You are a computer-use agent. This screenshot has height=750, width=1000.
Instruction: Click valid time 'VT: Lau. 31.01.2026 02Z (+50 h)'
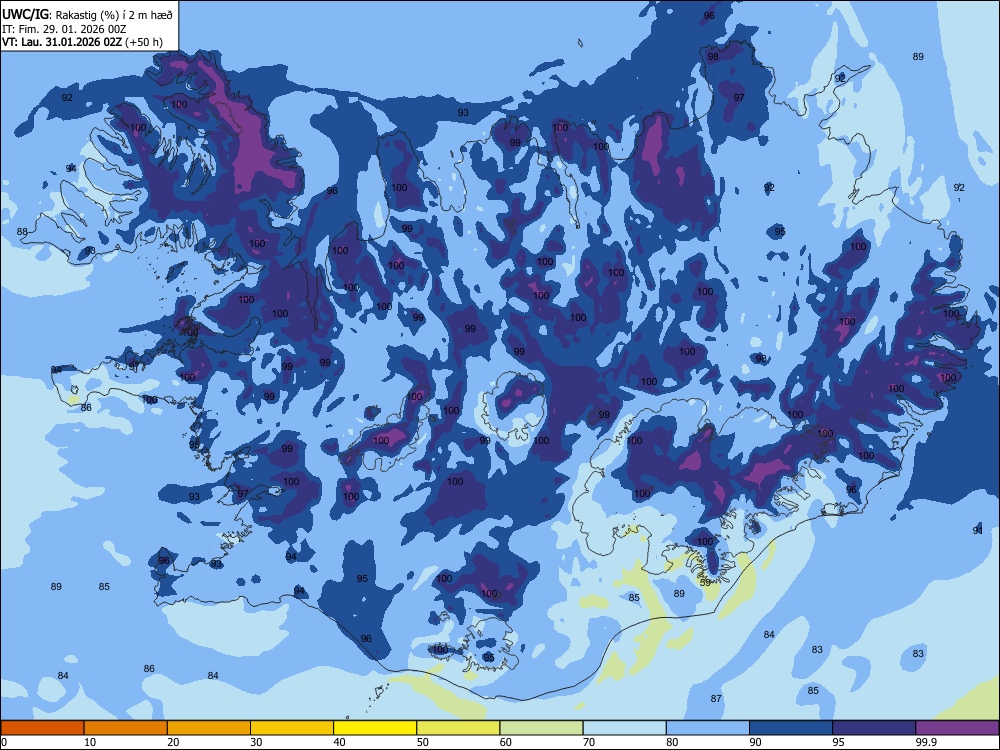(82, 43)
